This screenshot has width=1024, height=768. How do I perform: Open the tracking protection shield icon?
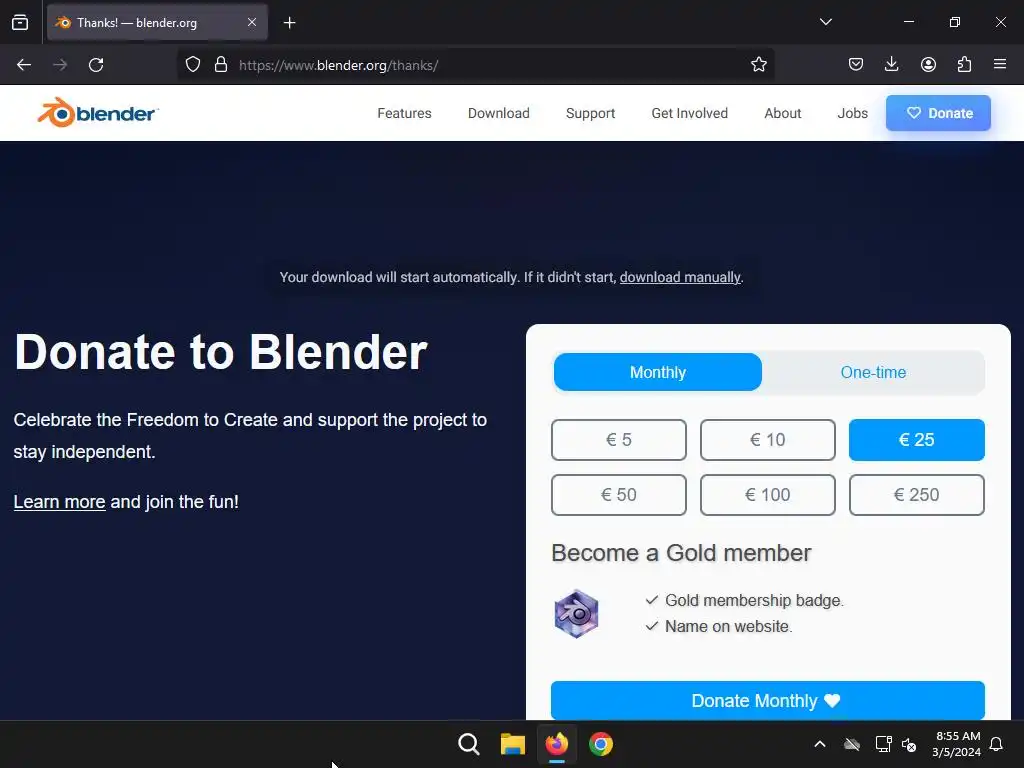(193, 65)
